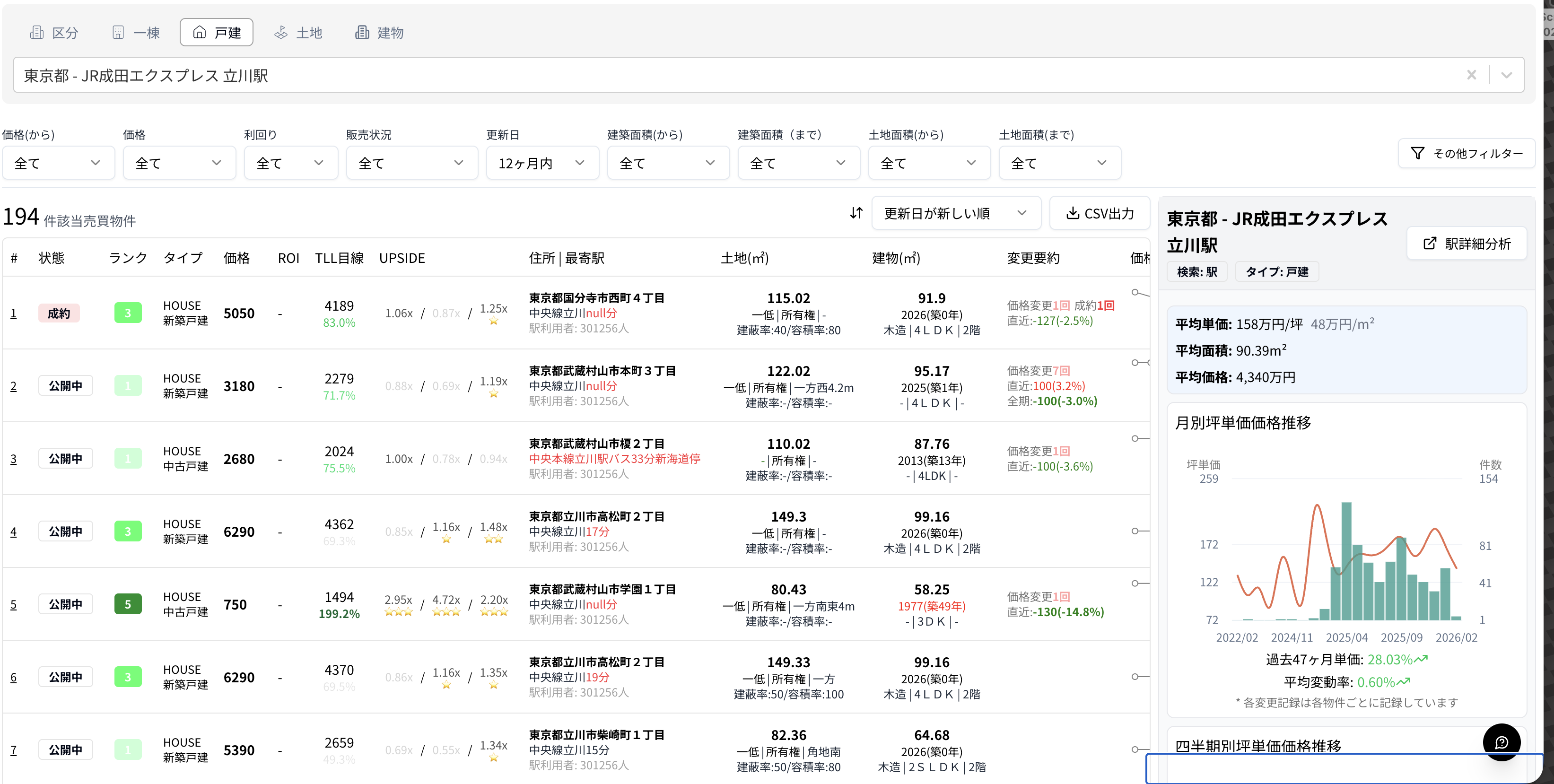
Task: Open listing number 5 link
Action: 13,604
